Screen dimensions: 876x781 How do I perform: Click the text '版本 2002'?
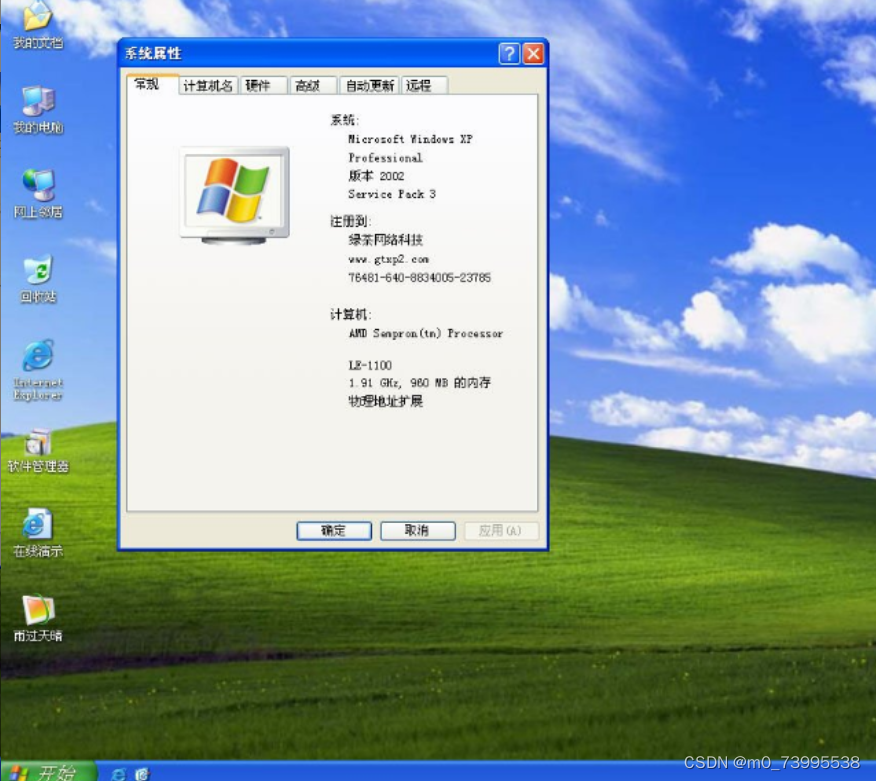coord(376,176)
